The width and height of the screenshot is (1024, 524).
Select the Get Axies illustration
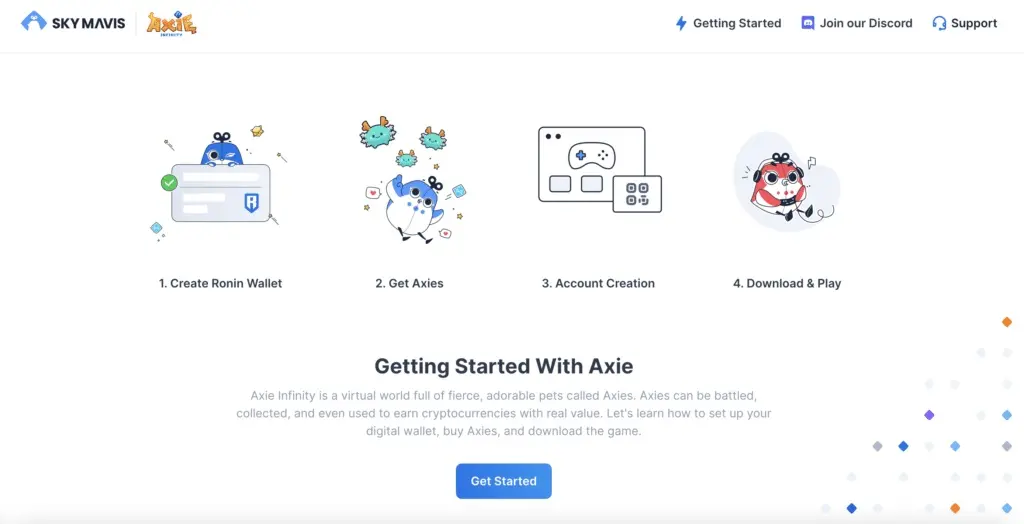pyautogui.click(x=414, y=181)
